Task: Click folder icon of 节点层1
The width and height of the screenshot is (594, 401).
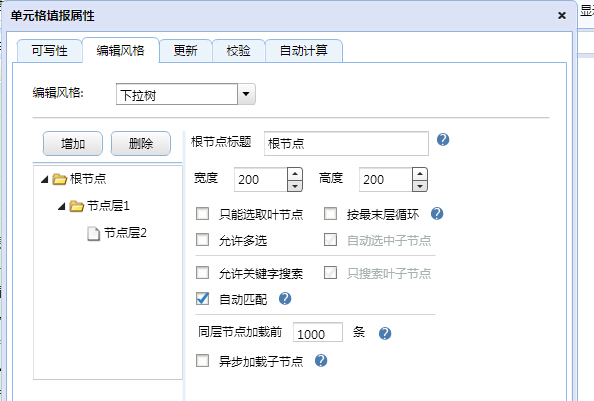Action: [x=77, y=206]
